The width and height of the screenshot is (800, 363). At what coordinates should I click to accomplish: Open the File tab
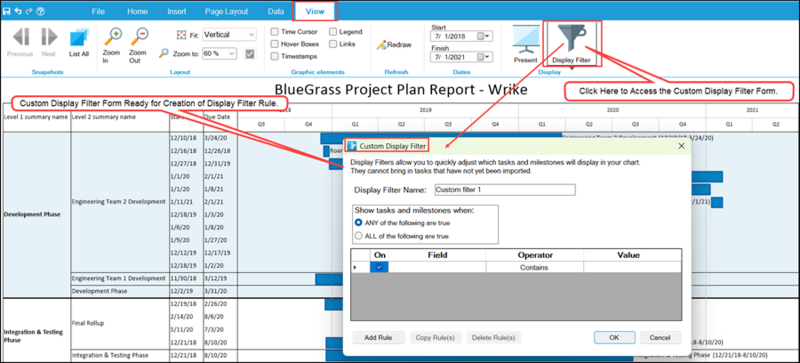98,11
